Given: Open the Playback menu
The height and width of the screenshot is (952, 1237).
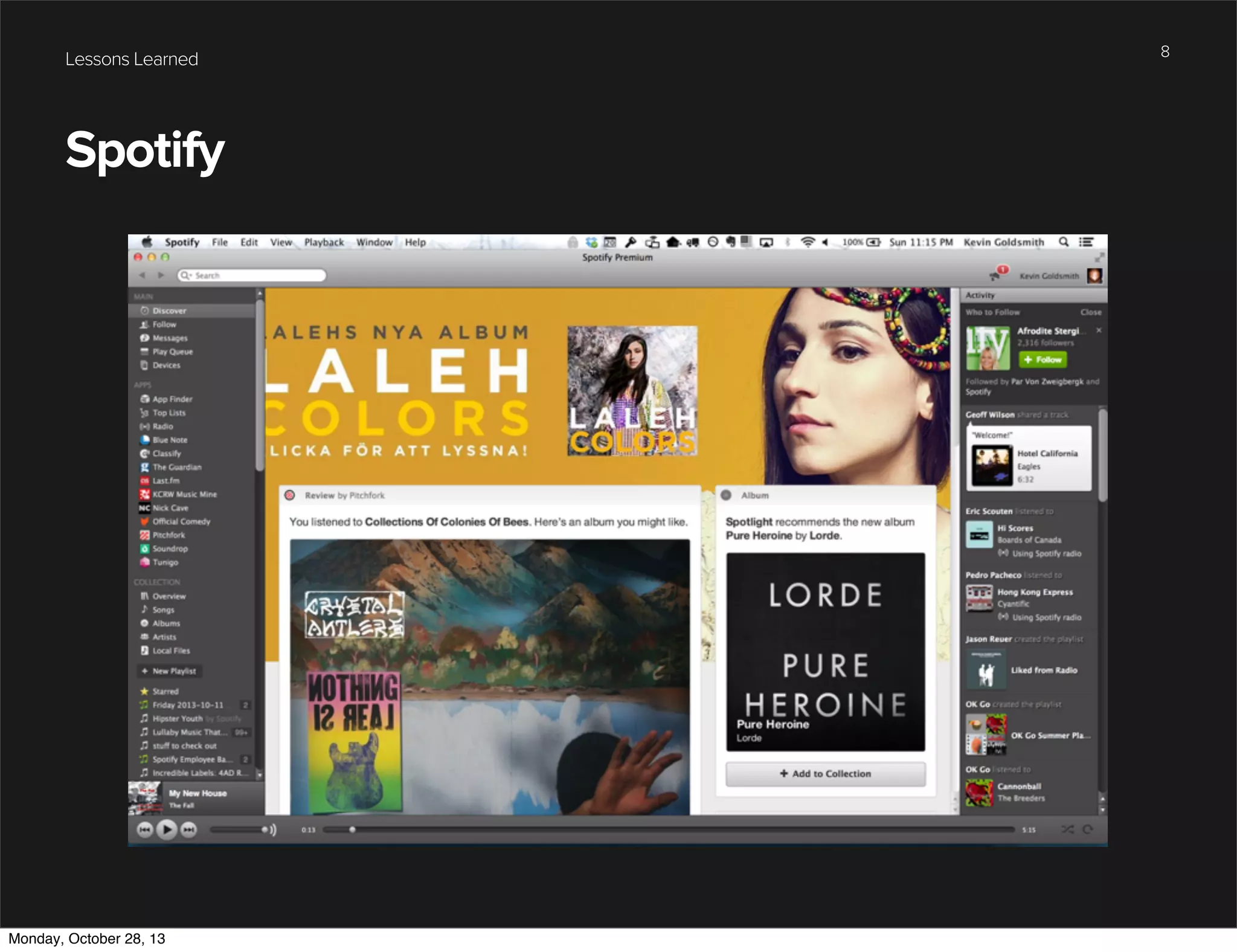Looking at the screenshot, I should coord(324,242).
